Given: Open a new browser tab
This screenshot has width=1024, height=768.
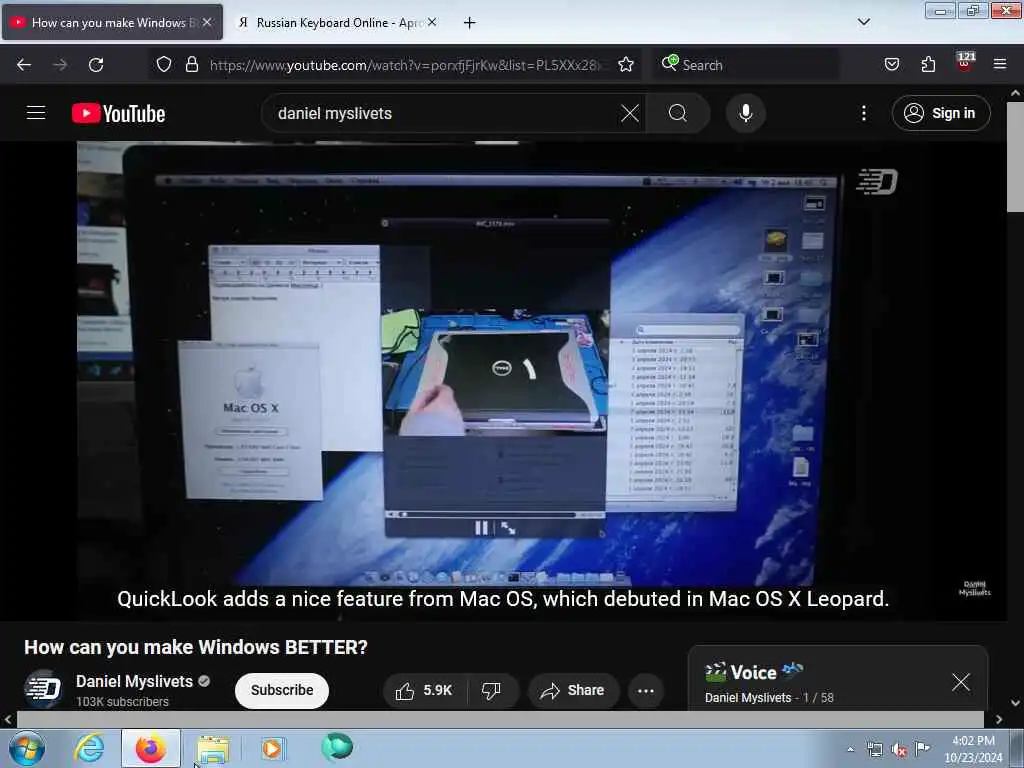Looking at the screenshot, I should click(470, 23).
